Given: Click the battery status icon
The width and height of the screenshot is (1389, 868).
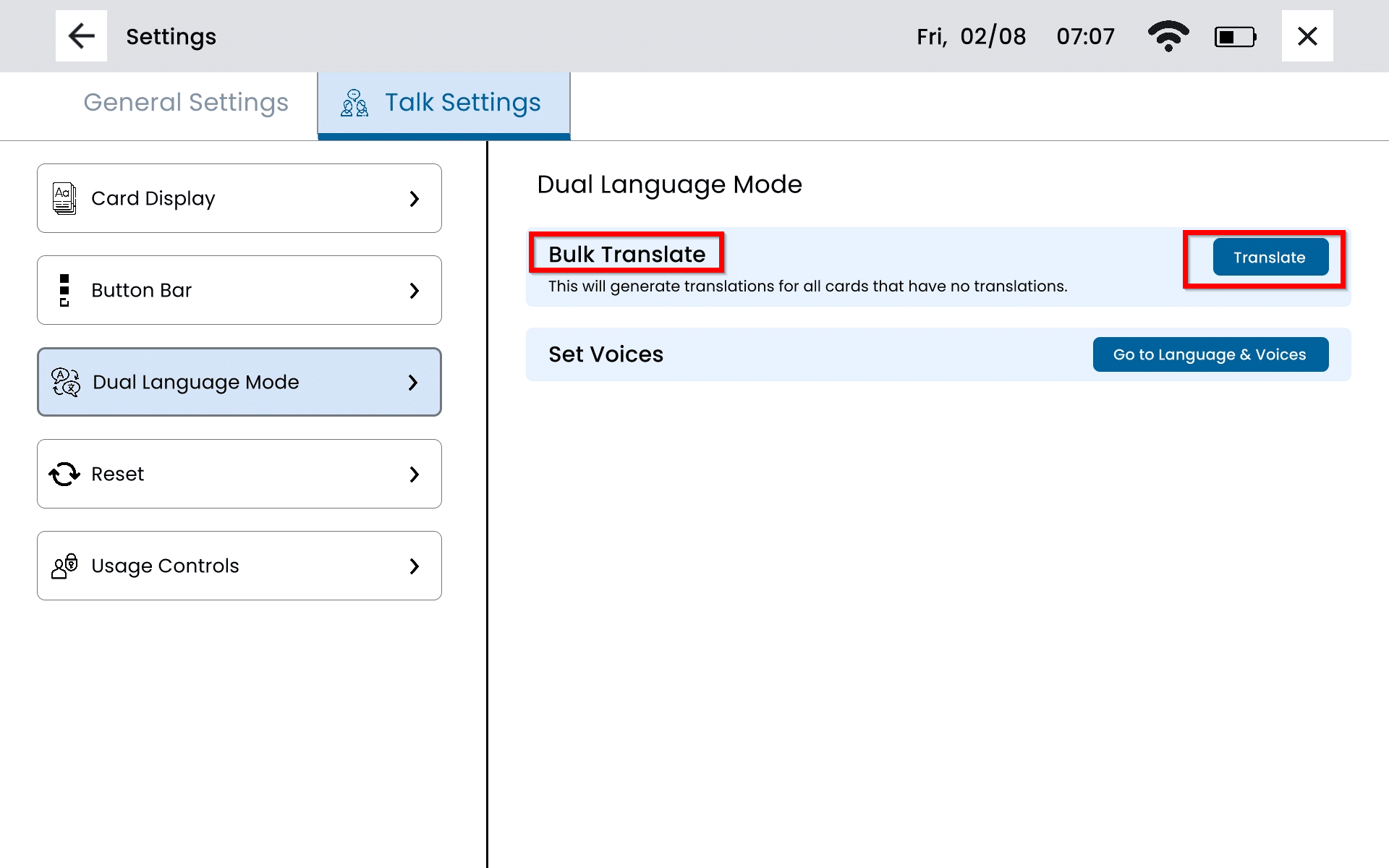Looking at the screenshot, I should (1235, 37).
